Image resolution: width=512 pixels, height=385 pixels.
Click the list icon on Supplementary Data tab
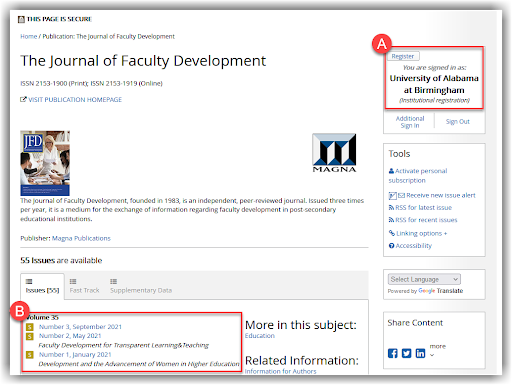pyautogui.click(x=114, y=281)
